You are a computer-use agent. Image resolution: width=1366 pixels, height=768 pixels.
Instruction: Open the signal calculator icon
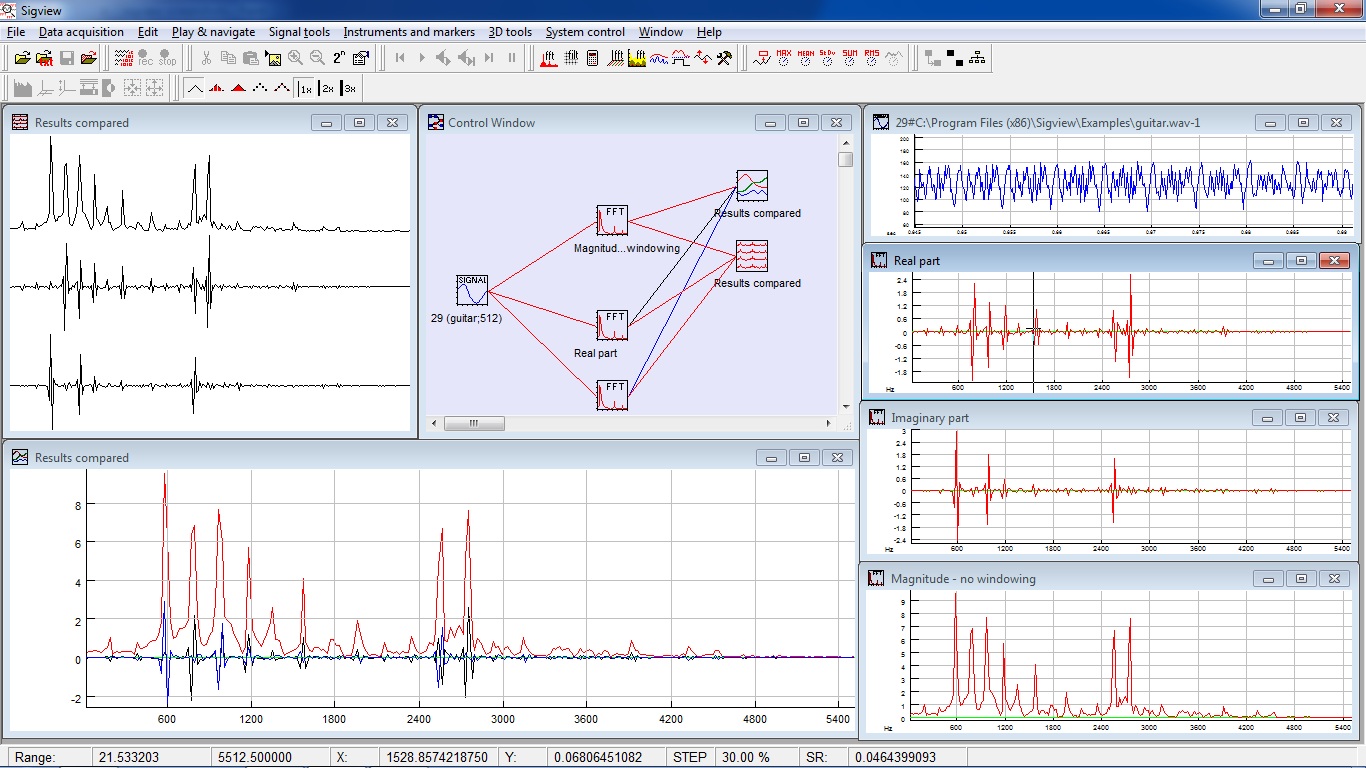592,58
